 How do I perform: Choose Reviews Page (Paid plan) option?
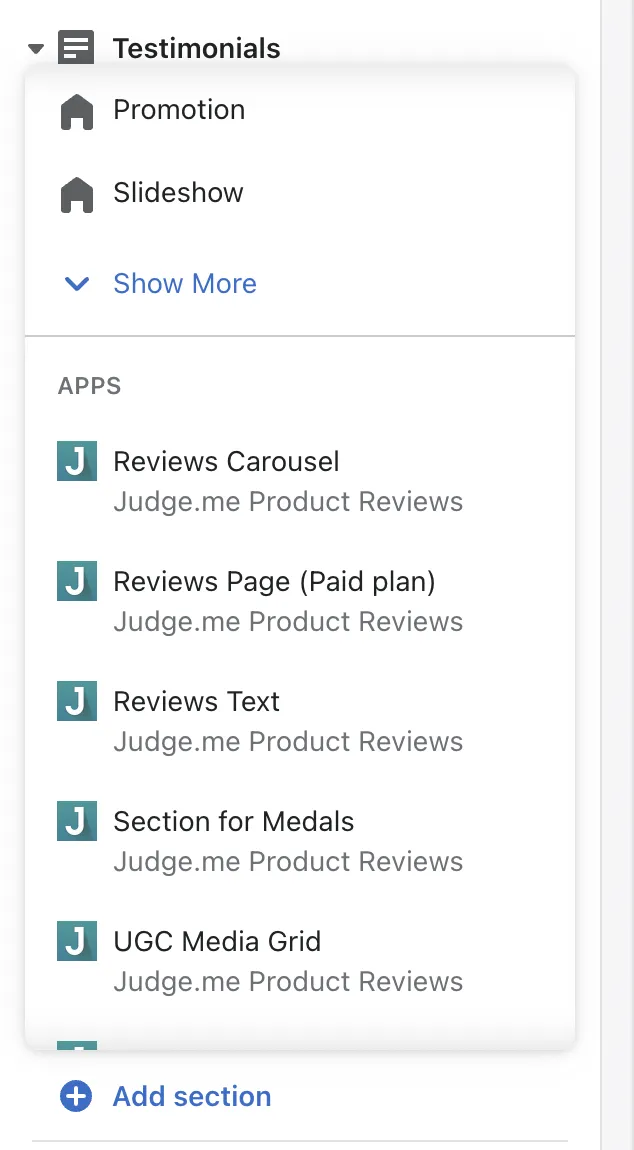coord(300,600)
